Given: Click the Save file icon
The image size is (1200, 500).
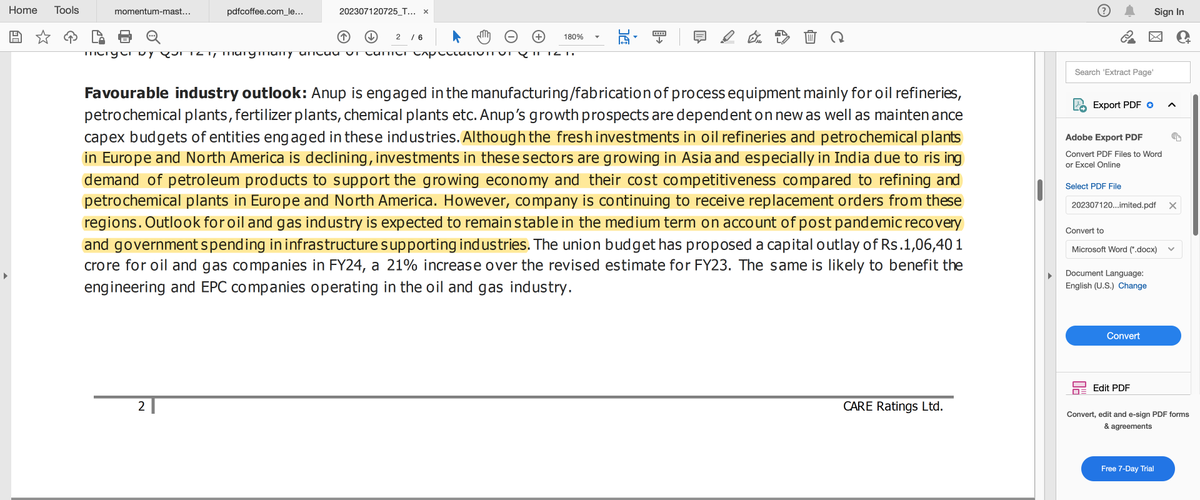Looking at the screenshot, I should coord(16,37).
